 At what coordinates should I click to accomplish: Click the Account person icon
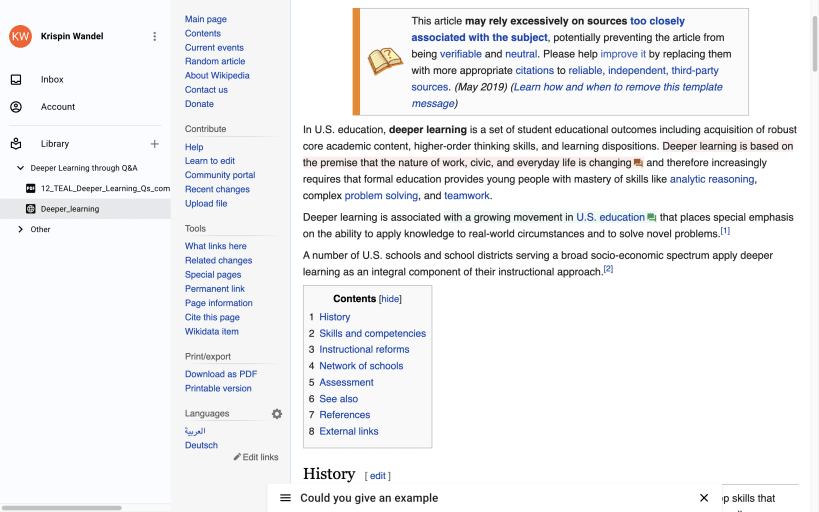click(x=16, y=107)
